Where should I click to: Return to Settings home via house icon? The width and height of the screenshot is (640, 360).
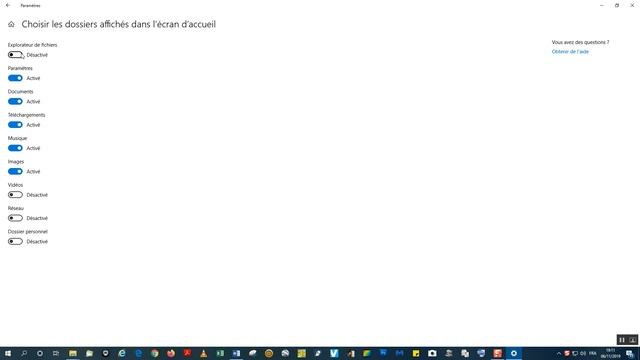(x=11, y=24)
